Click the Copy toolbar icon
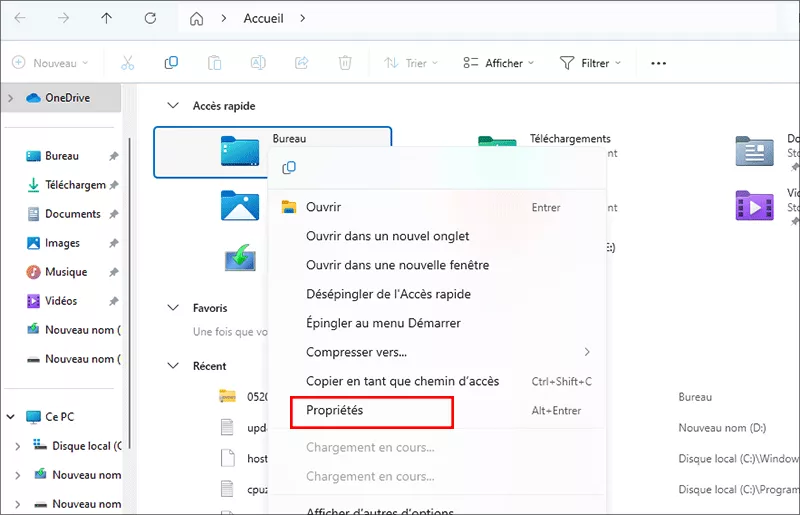Image resolution: width=800 pixels, height=515 pixels. tap(171, 63)
